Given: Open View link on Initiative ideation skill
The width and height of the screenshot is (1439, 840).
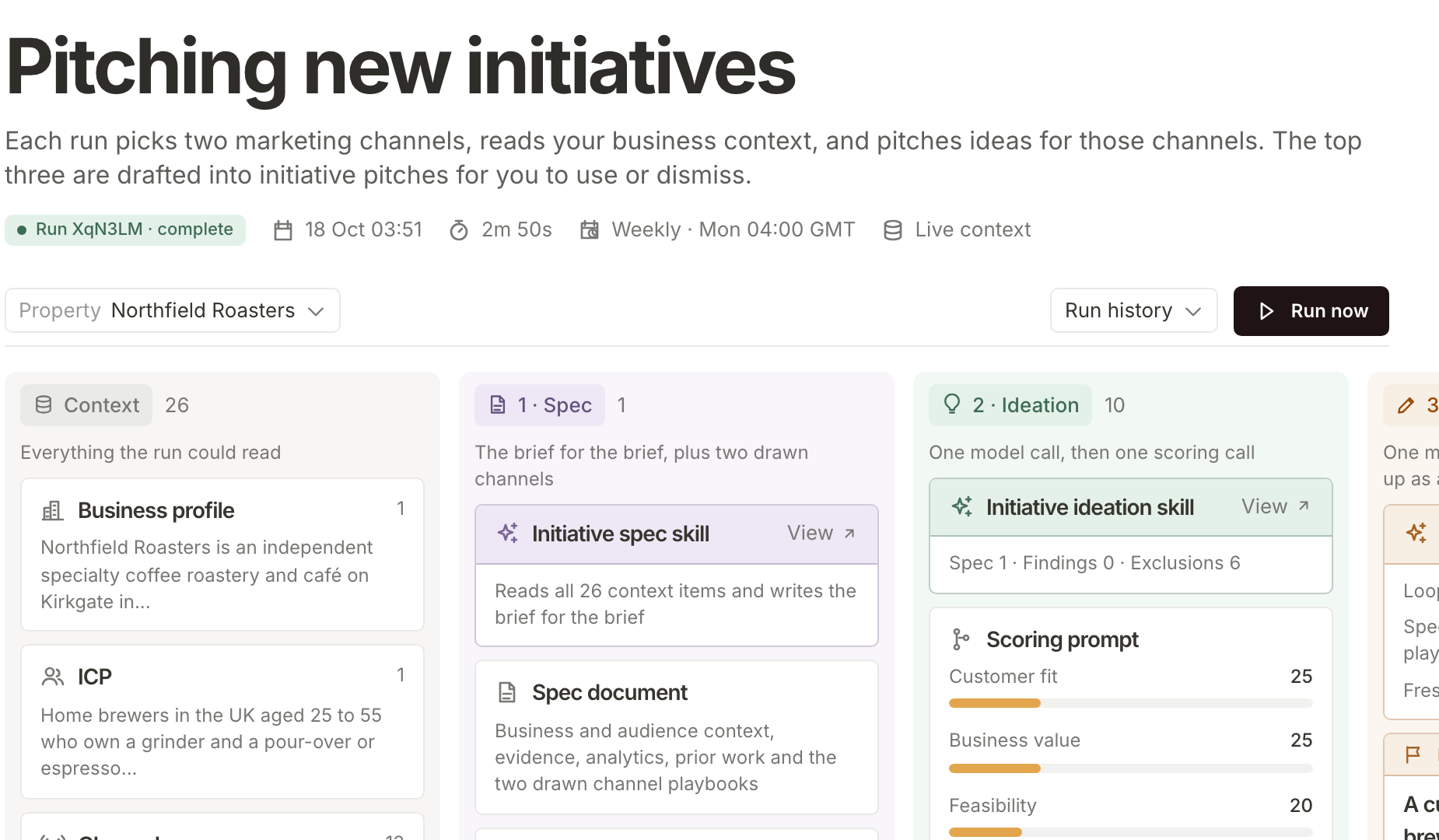Looking at the screenshot, I should coord(1276,507).
